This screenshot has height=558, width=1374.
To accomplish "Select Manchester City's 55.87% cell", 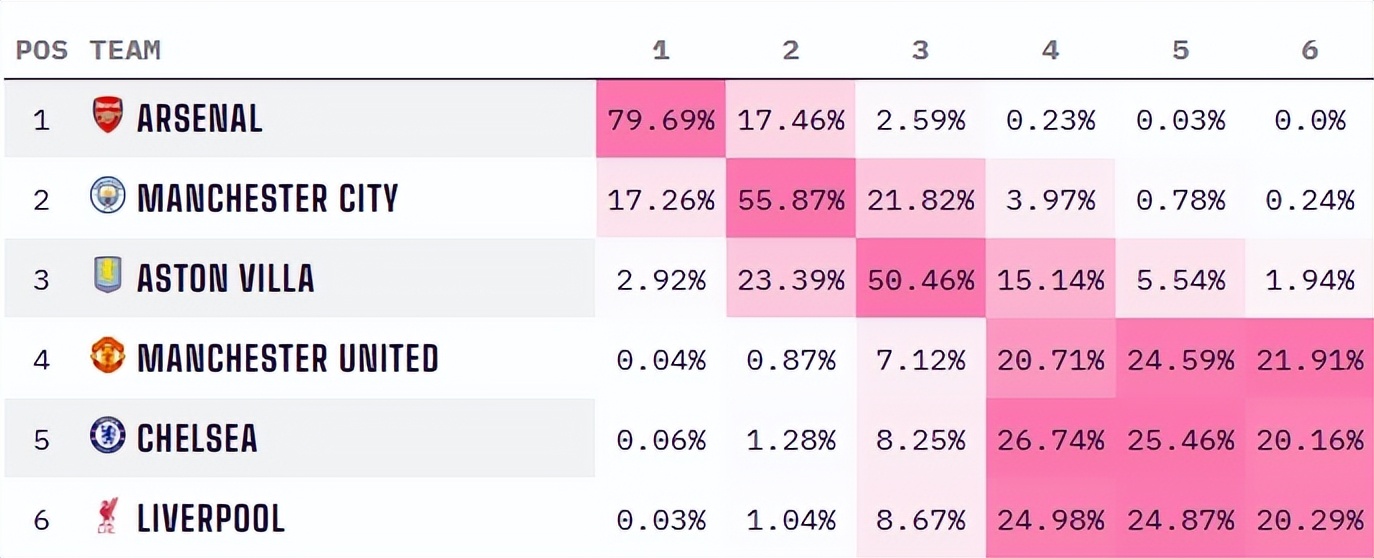I will coord(791,200).
